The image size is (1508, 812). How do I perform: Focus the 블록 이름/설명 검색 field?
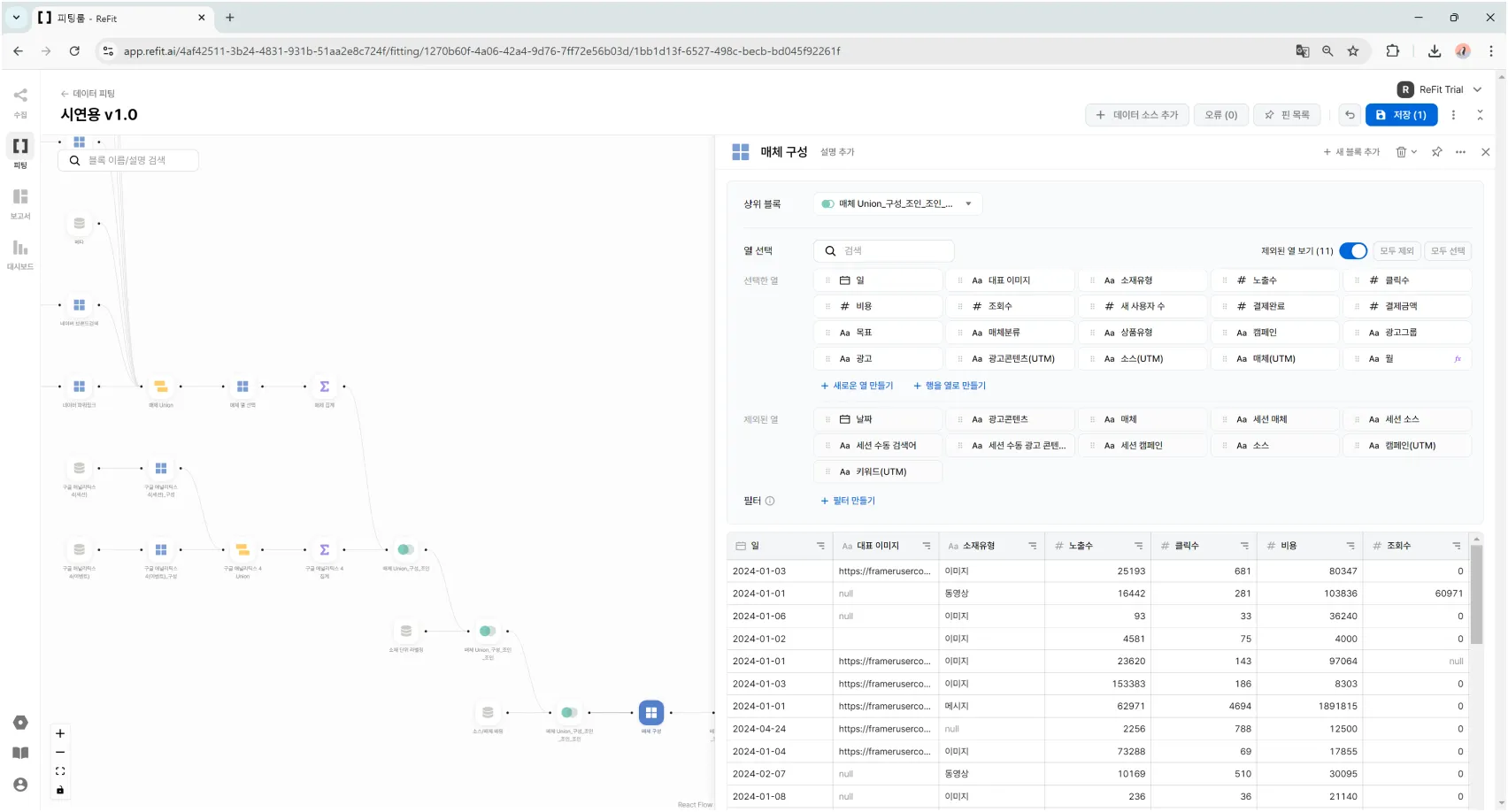128,160
